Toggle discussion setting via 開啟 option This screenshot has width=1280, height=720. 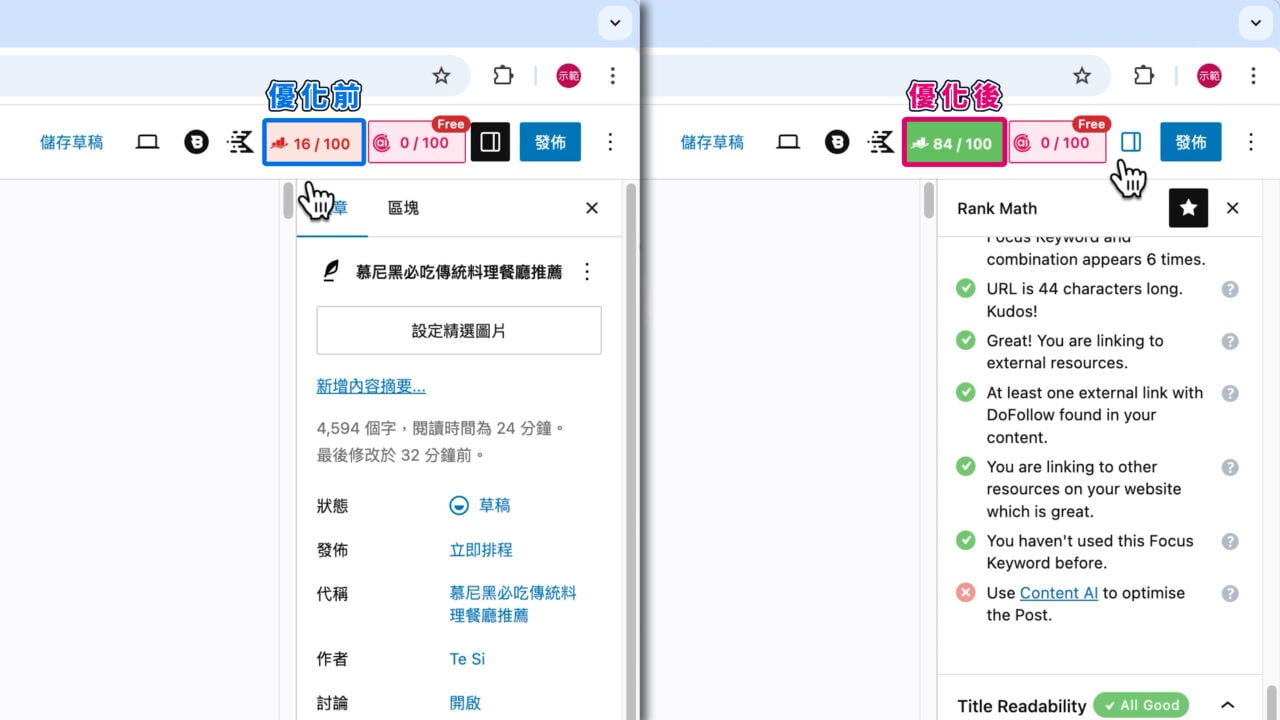[x=465, y=702]
